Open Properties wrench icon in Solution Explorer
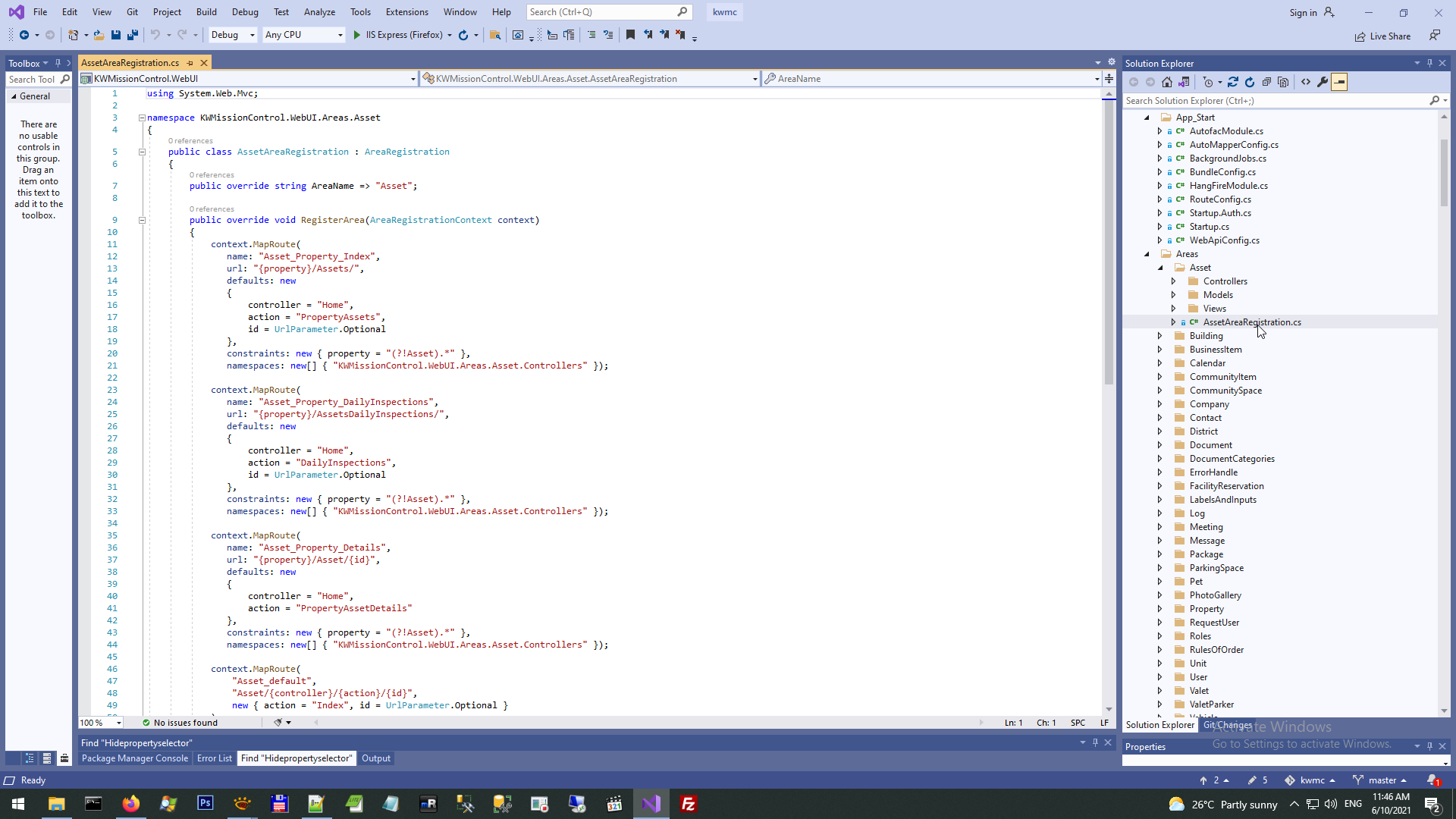1456x819 pixels. tap(1323, 82)
